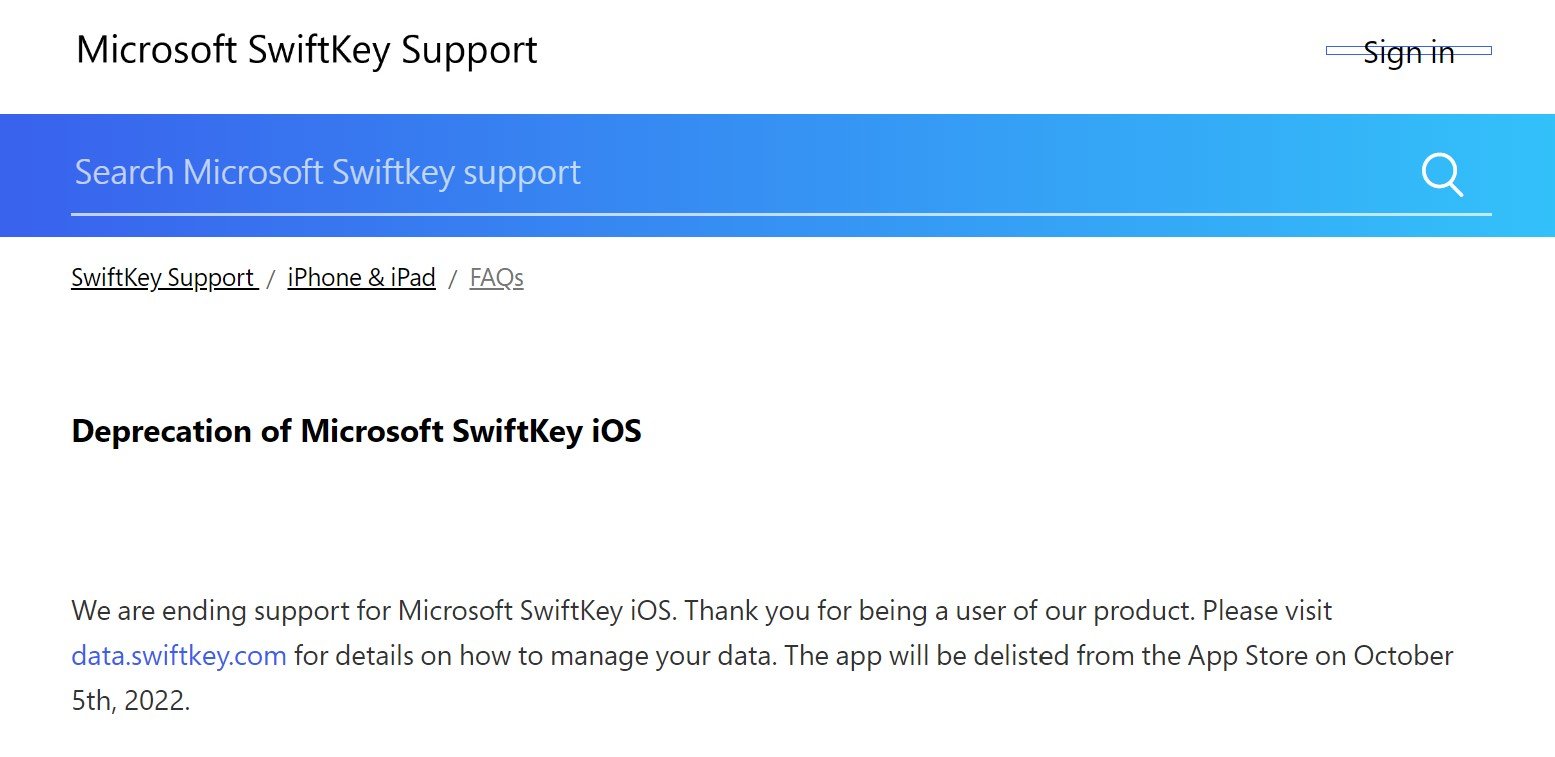The height and width of the screenshot is (757, 1555).
Task: Choose FAQs from the breadcrumb trail
Action: point(496,278)
